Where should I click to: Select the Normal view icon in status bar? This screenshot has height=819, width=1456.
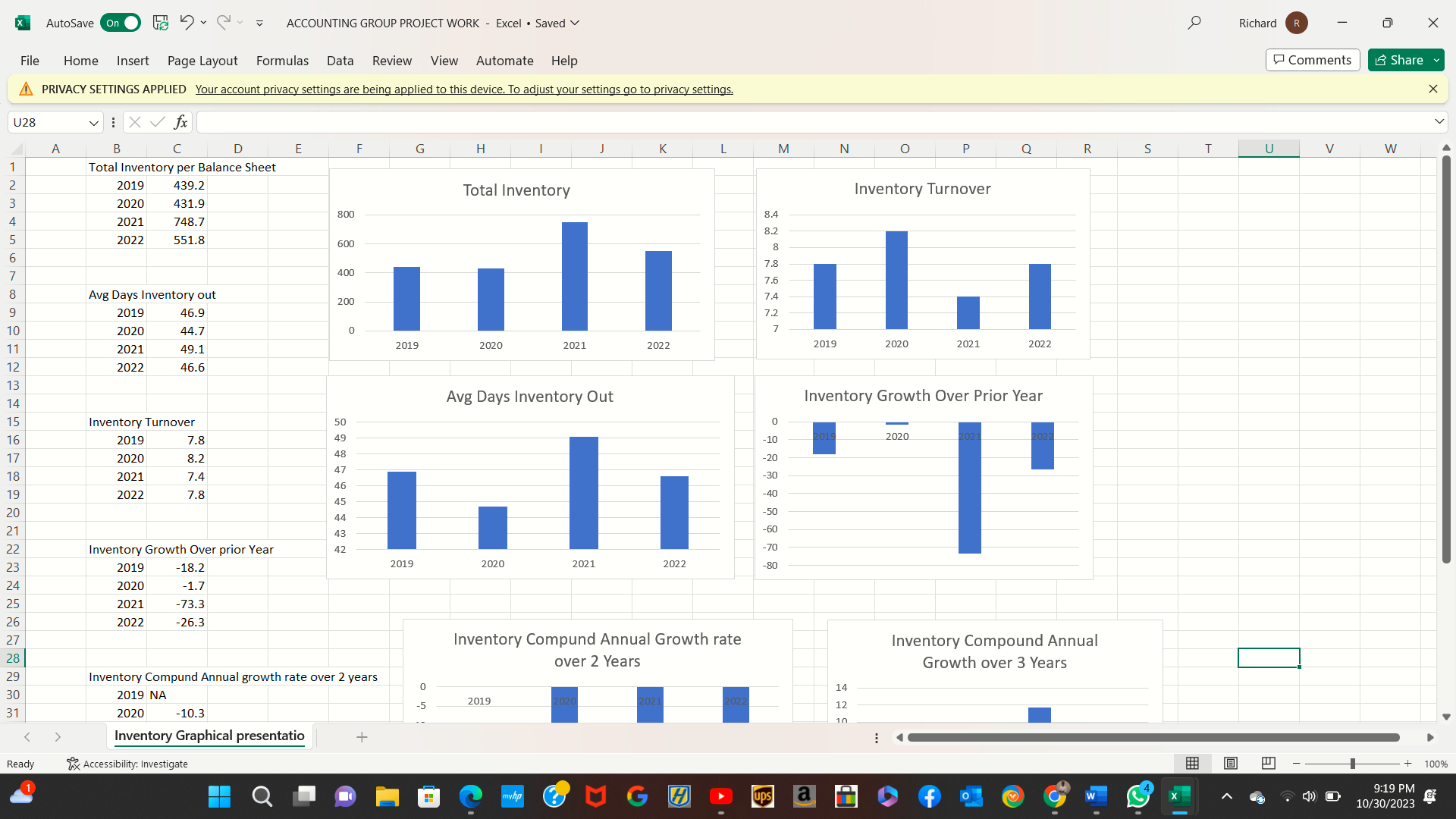pyautogui.click(x=1192, y=763)
